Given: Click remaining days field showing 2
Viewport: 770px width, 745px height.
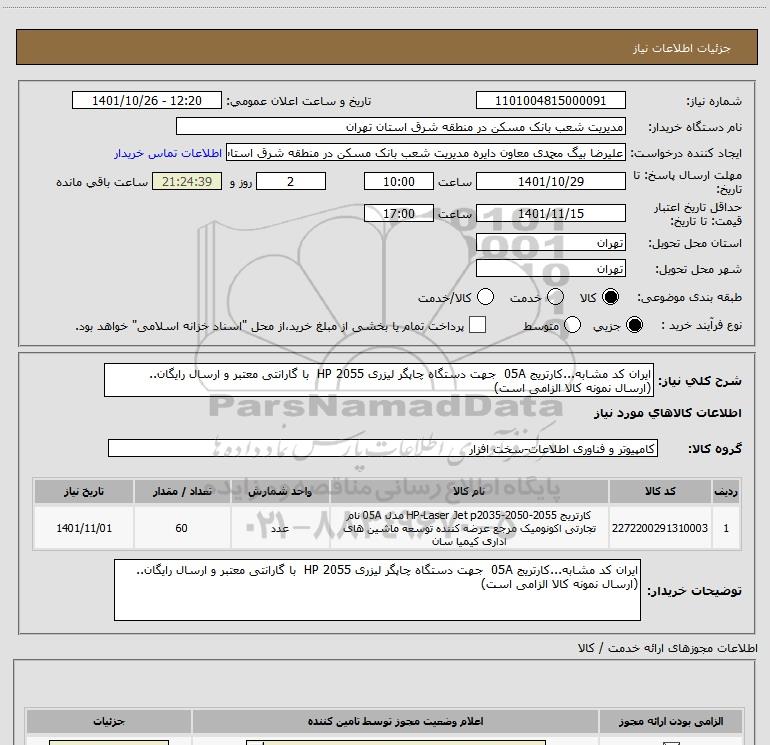Looking at the screenshot, I should [x=291, y=181].
